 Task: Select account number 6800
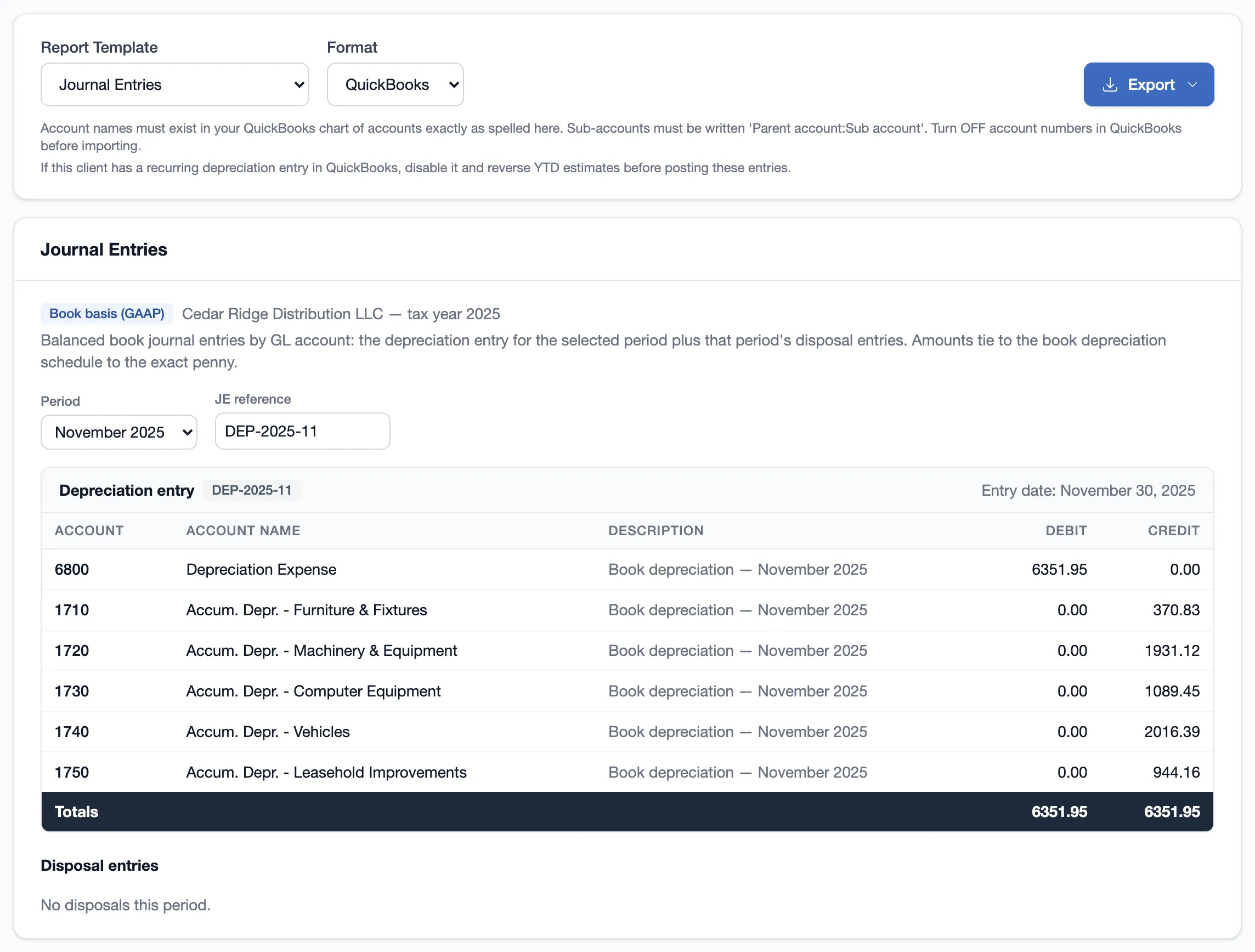pos(72,570)
